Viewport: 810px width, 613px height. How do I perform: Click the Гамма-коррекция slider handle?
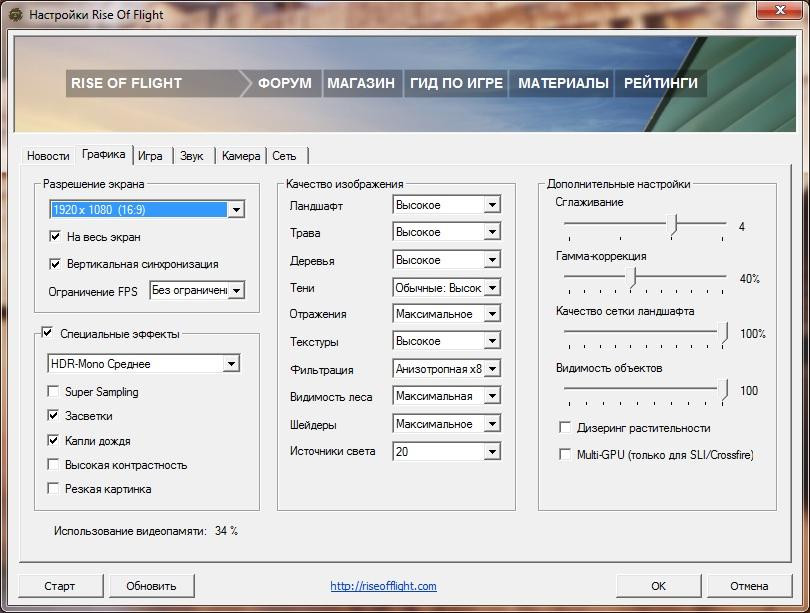632,278
